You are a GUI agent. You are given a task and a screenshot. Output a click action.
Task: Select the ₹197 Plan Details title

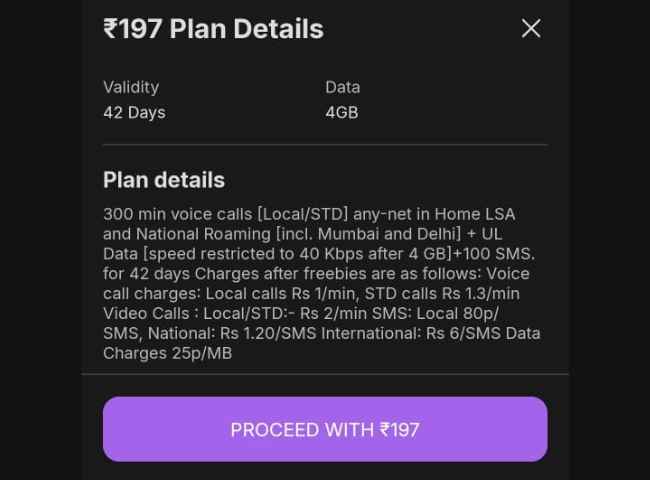point(213,29)
